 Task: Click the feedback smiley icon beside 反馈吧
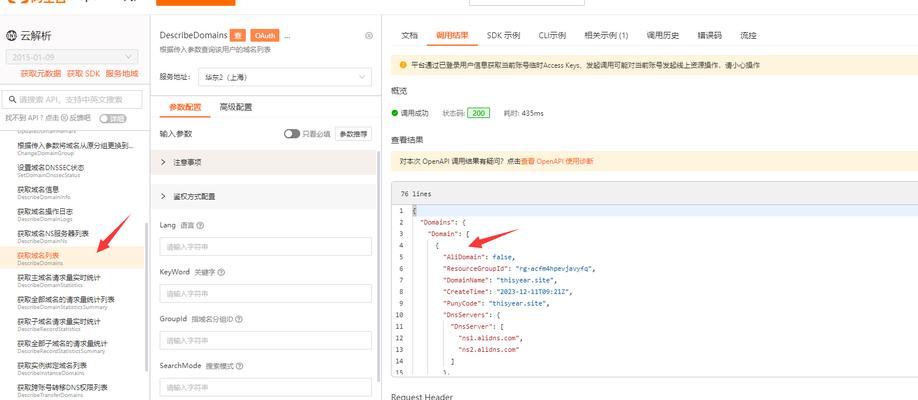(x=64, y=118)
